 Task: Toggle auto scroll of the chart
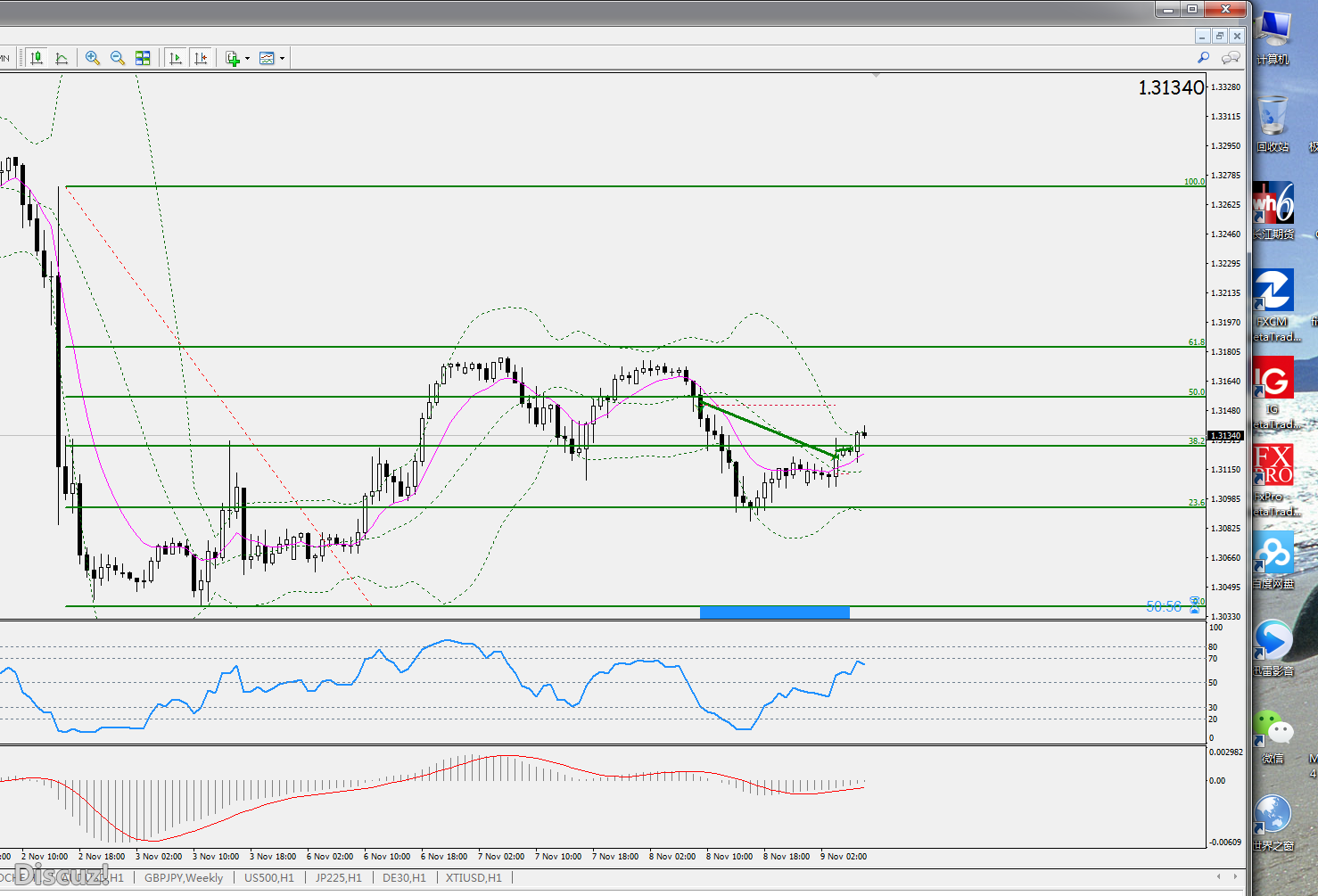(176, 58)
